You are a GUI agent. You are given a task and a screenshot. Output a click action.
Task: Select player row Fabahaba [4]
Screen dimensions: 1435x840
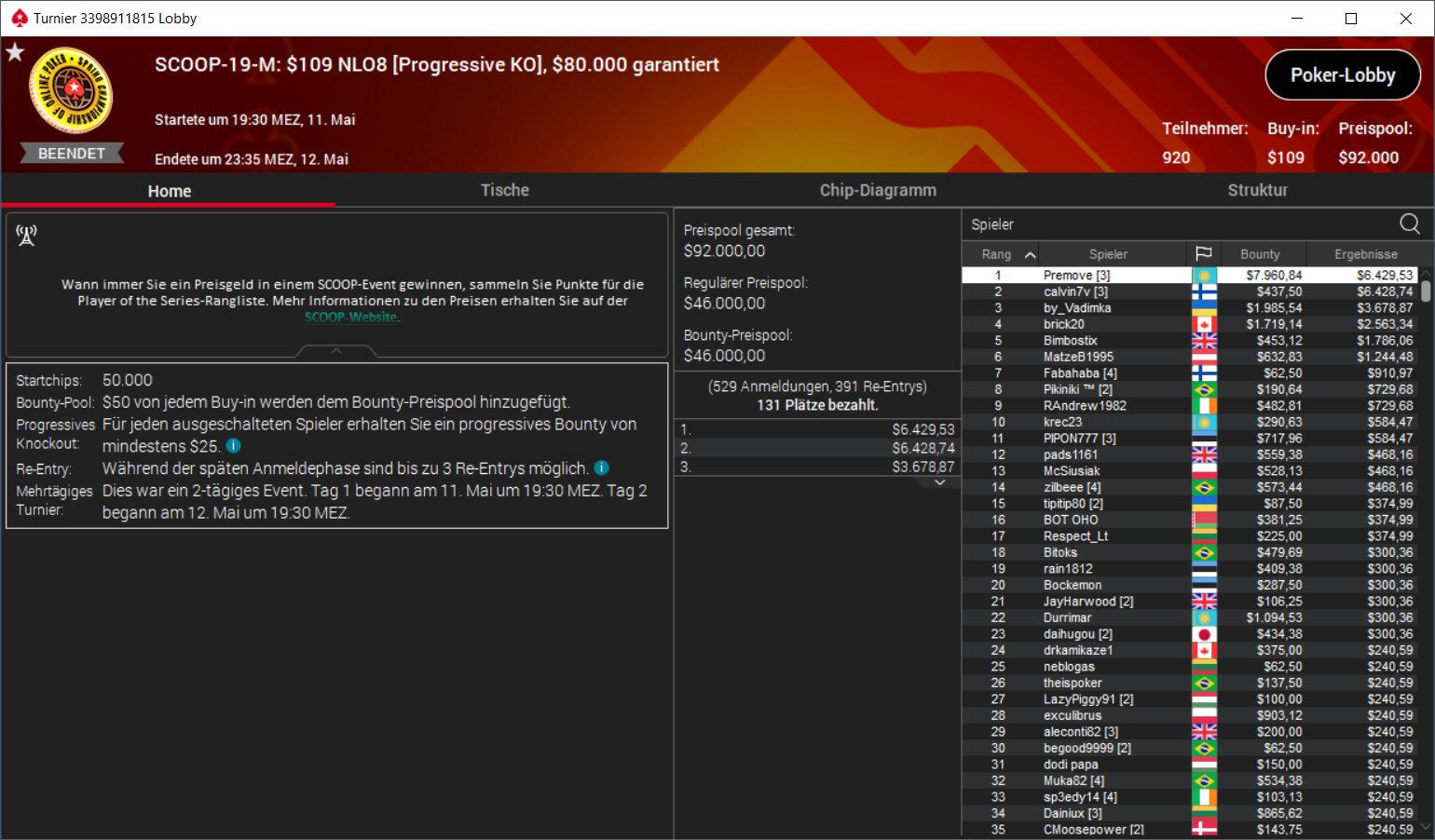coord(1189,373)
